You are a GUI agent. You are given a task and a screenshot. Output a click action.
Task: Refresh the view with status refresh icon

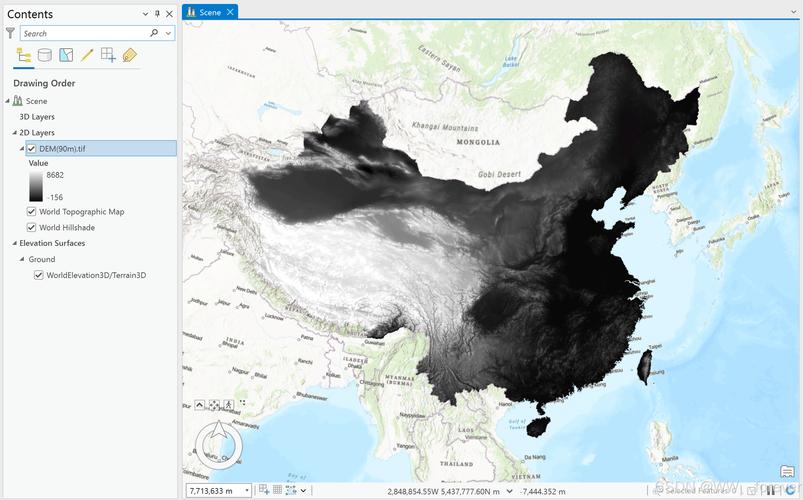tap(789, 491)
